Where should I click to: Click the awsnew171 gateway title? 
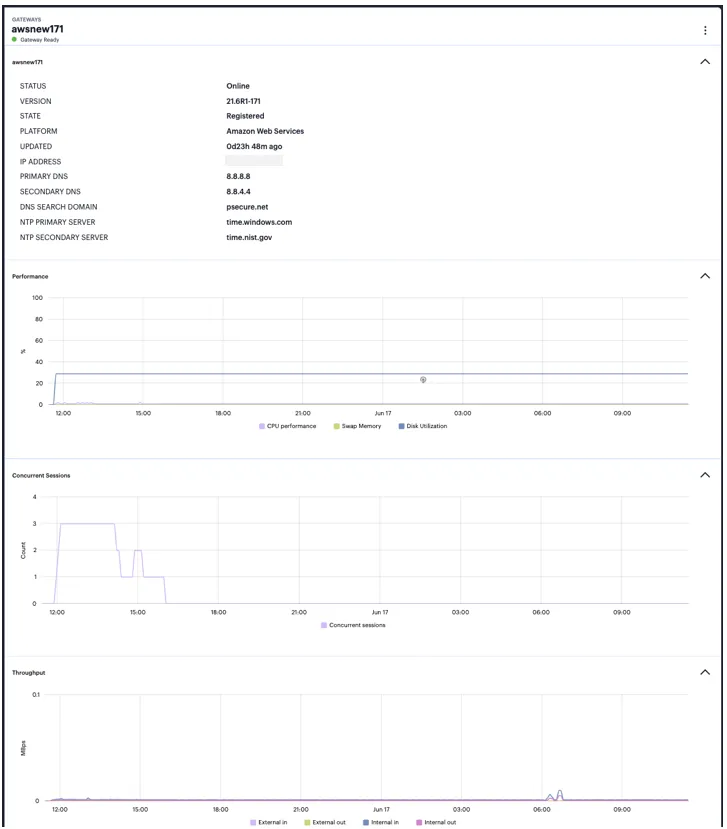point(38,29)
